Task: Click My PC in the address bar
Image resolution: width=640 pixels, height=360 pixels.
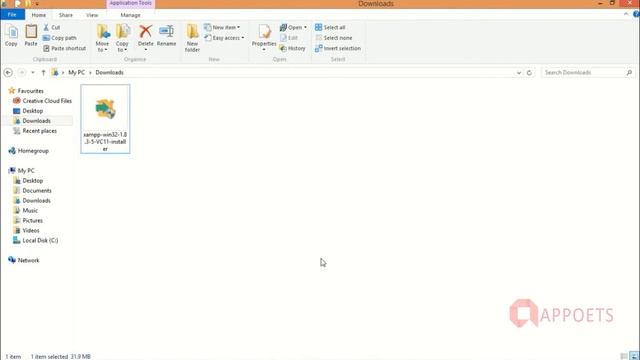Action: (x=76, y=73)
